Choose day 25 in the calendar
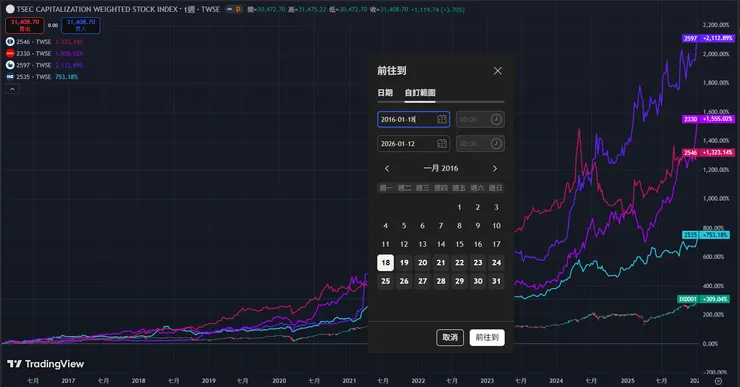 [x=386, y=281]
